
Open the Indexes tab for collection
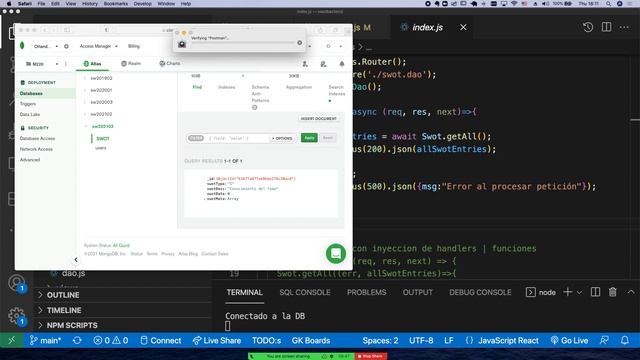click(x=227, y=87)
